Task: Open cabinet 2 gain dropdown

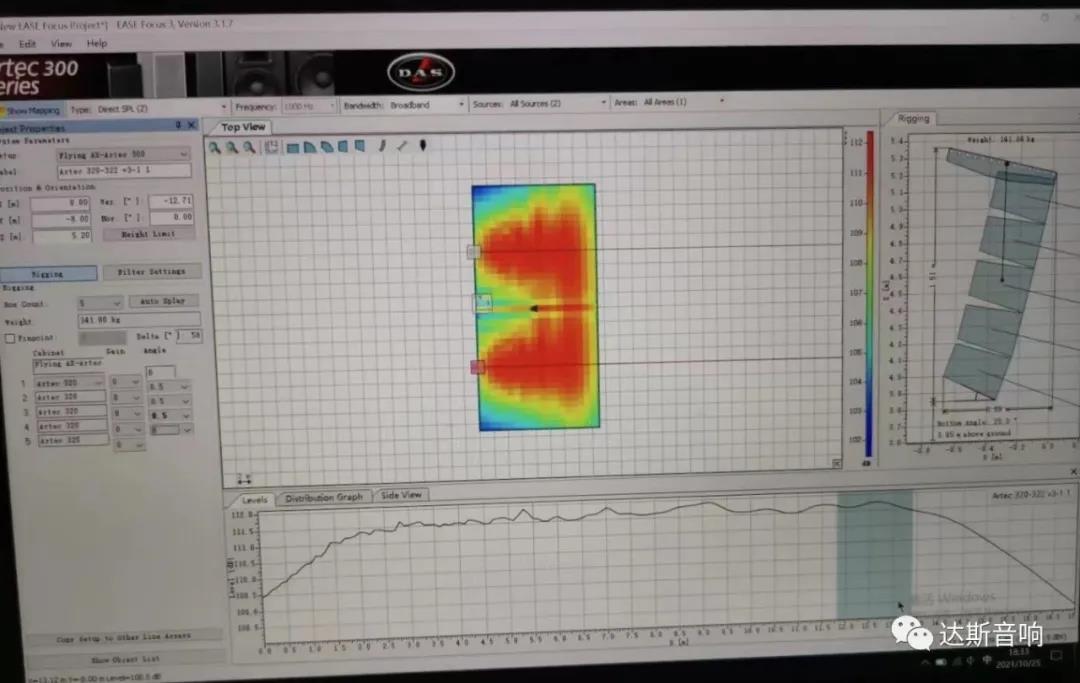Action: click(136, 397)
